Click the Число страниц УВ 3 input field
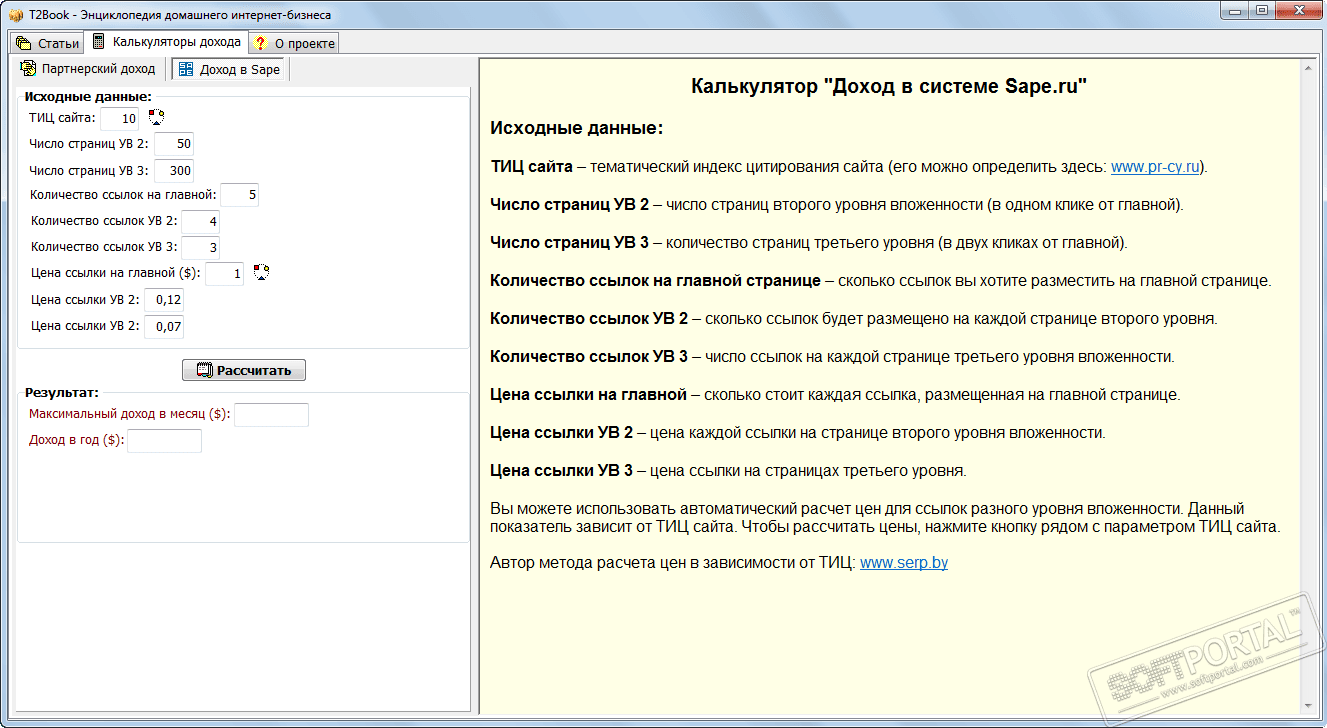 pyautogui.click(x=174, y=171)
